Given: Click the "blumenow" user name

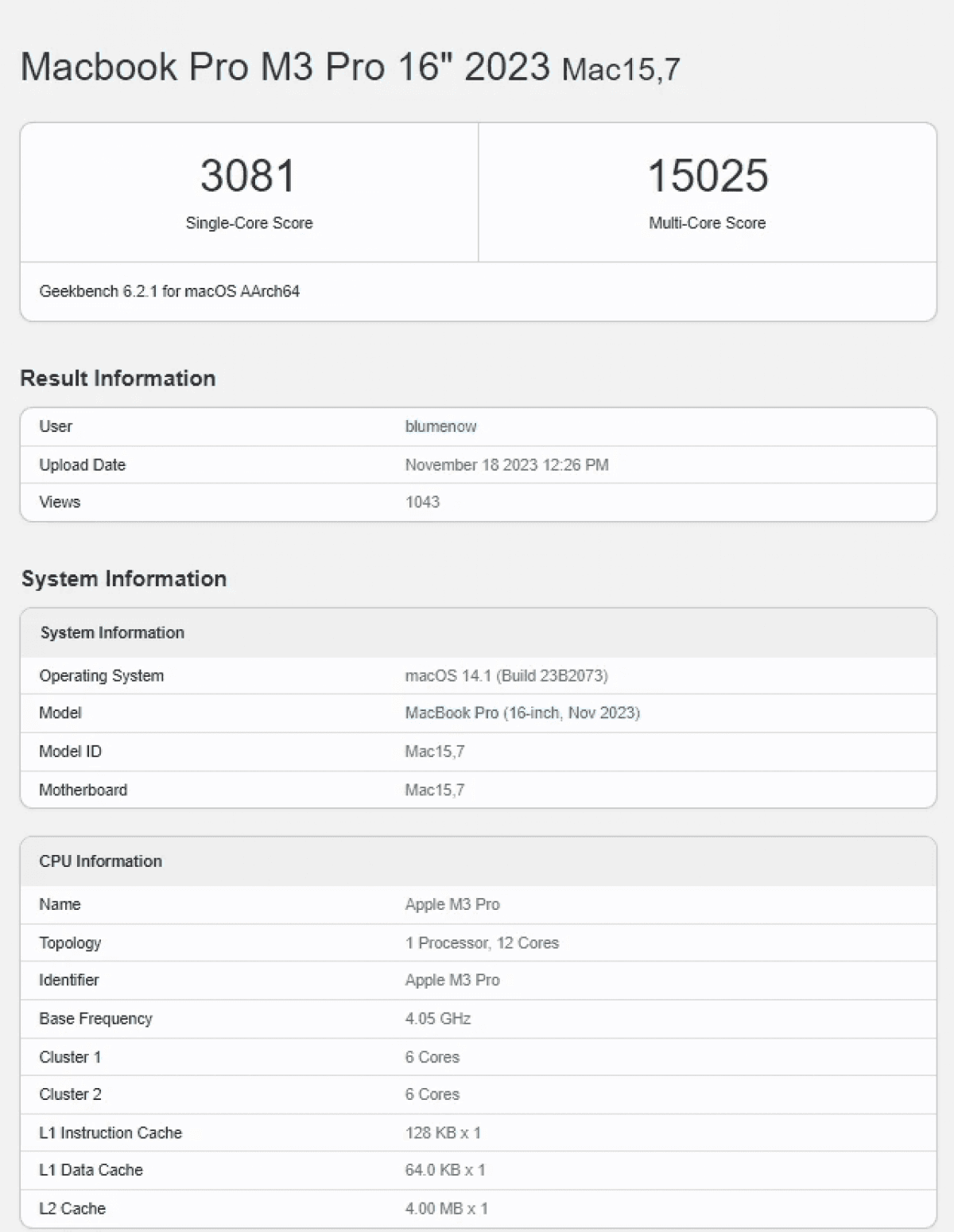Looking at the screenshot, I should pos(440,426).
